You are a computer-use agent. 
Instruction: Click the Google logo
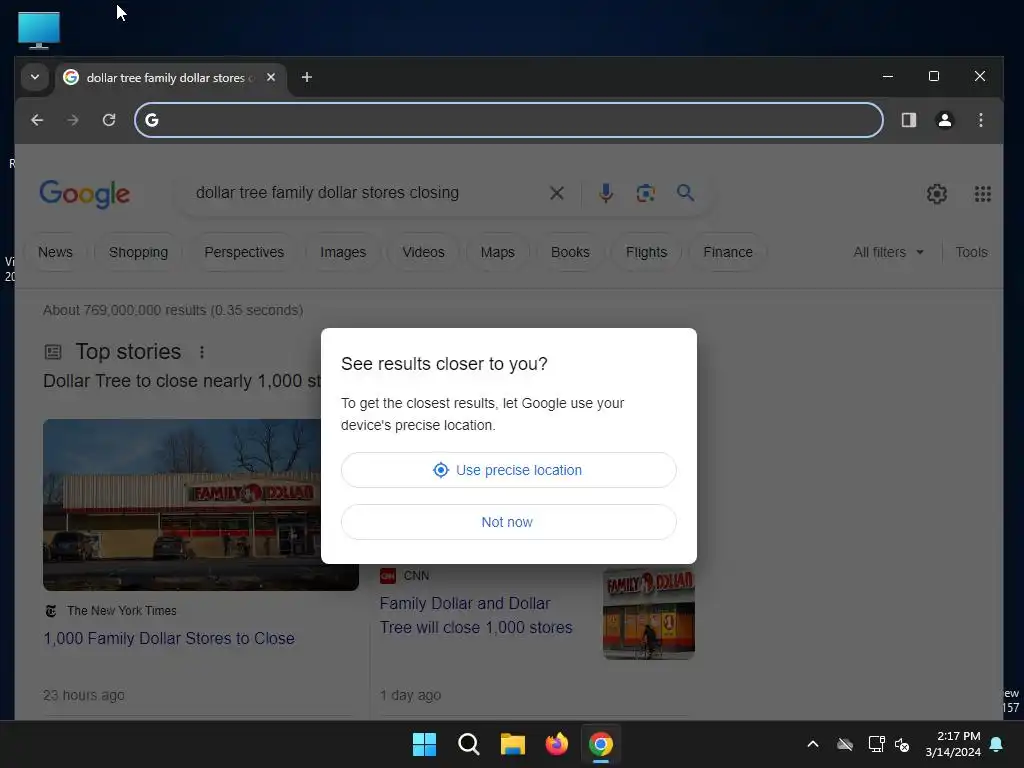click(x=85, y=194)
